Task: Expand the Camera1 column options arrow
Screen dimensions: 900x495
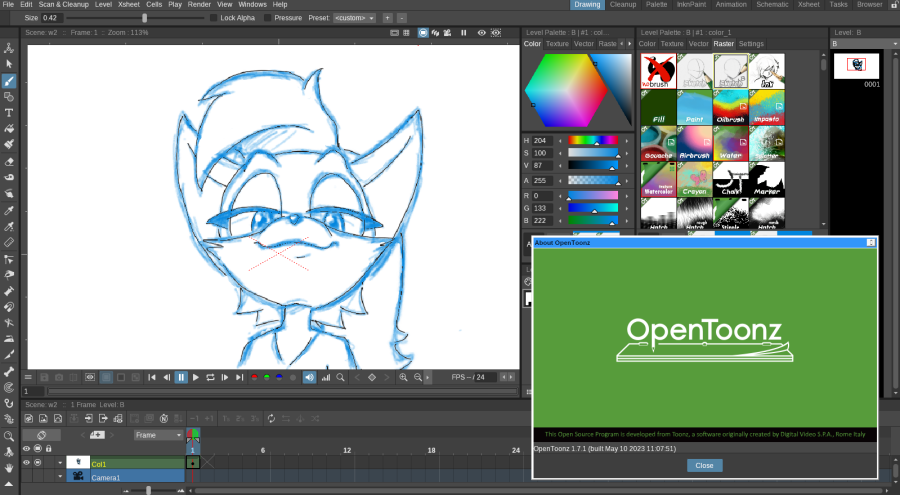Action: 60,476
